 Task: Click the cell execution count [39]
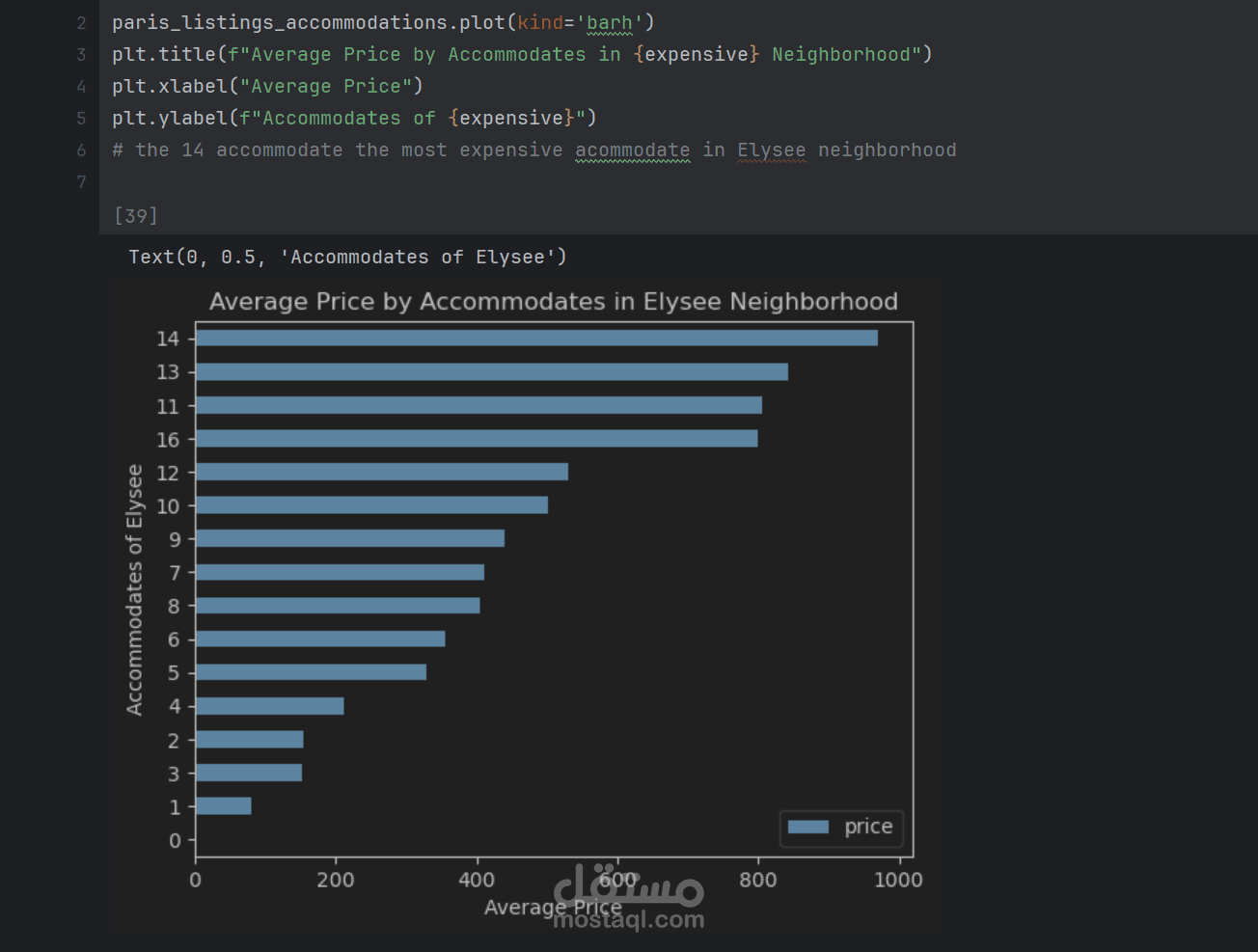coord(135,215)
